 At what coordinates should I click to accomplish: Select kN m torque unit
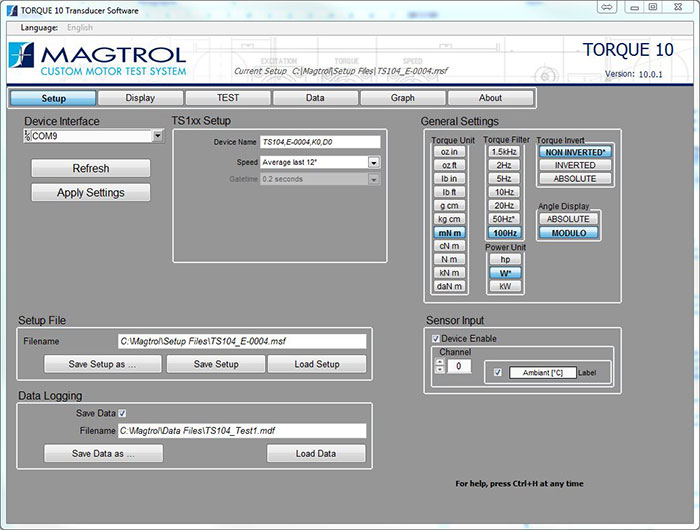pos(450,273)
